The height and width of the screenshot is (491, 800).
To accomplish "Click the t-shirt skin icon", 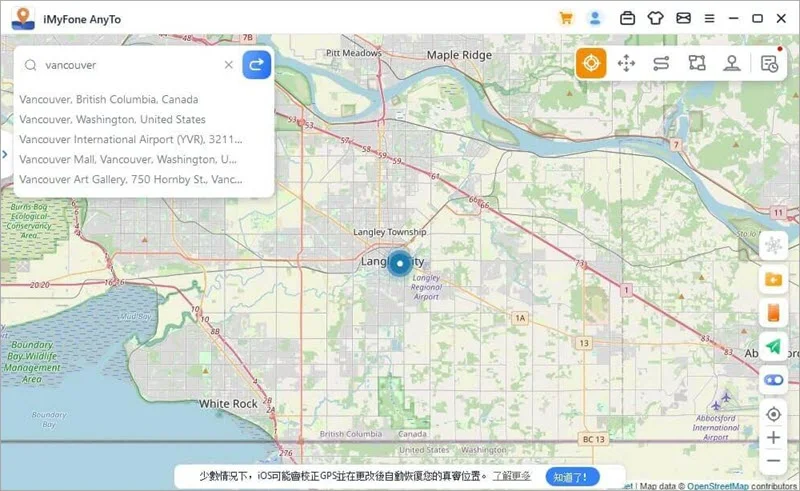I will [655, 19].
